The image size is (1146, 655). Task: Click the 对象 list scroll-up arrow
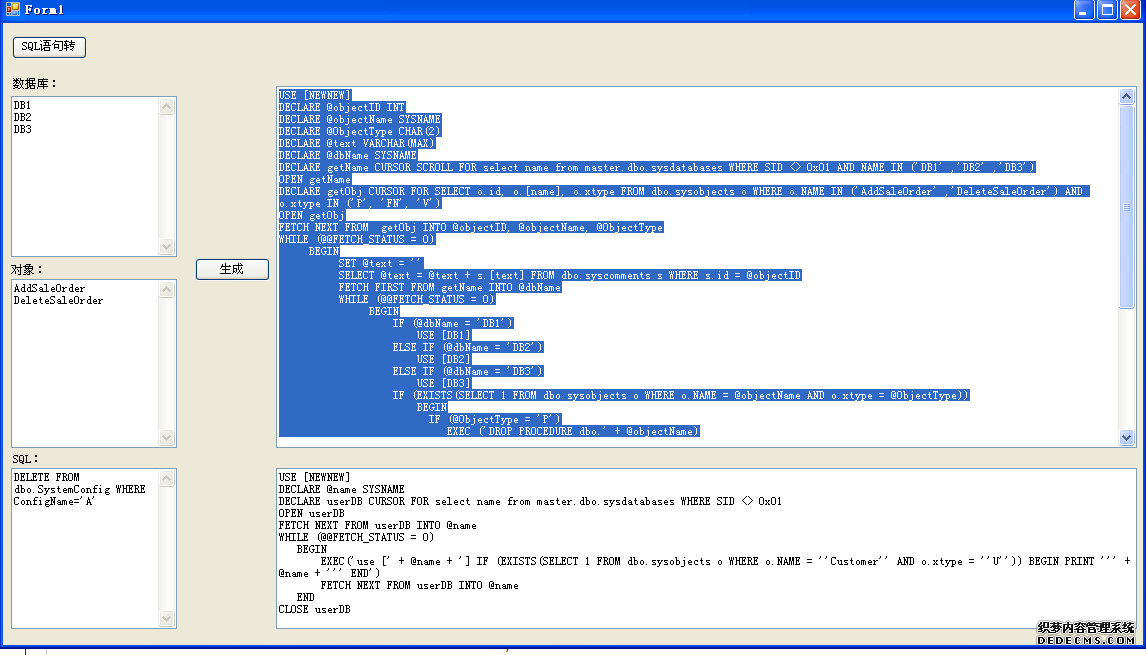167,289
